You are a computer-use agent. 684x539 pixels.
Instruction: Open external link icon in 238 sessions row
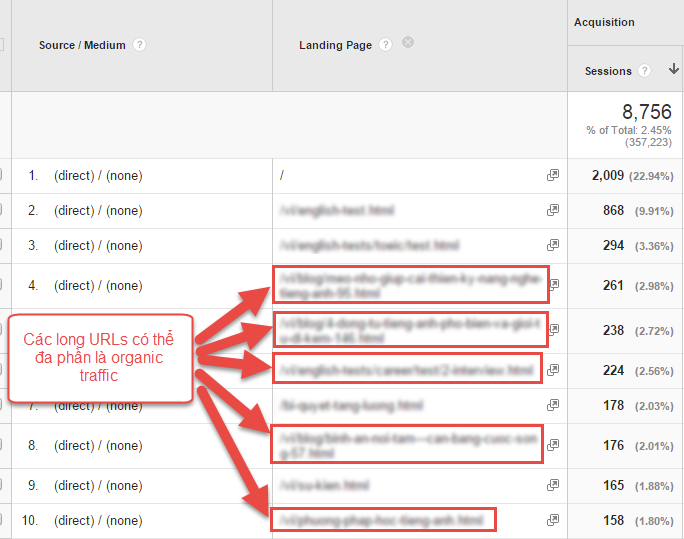(554, 329)
